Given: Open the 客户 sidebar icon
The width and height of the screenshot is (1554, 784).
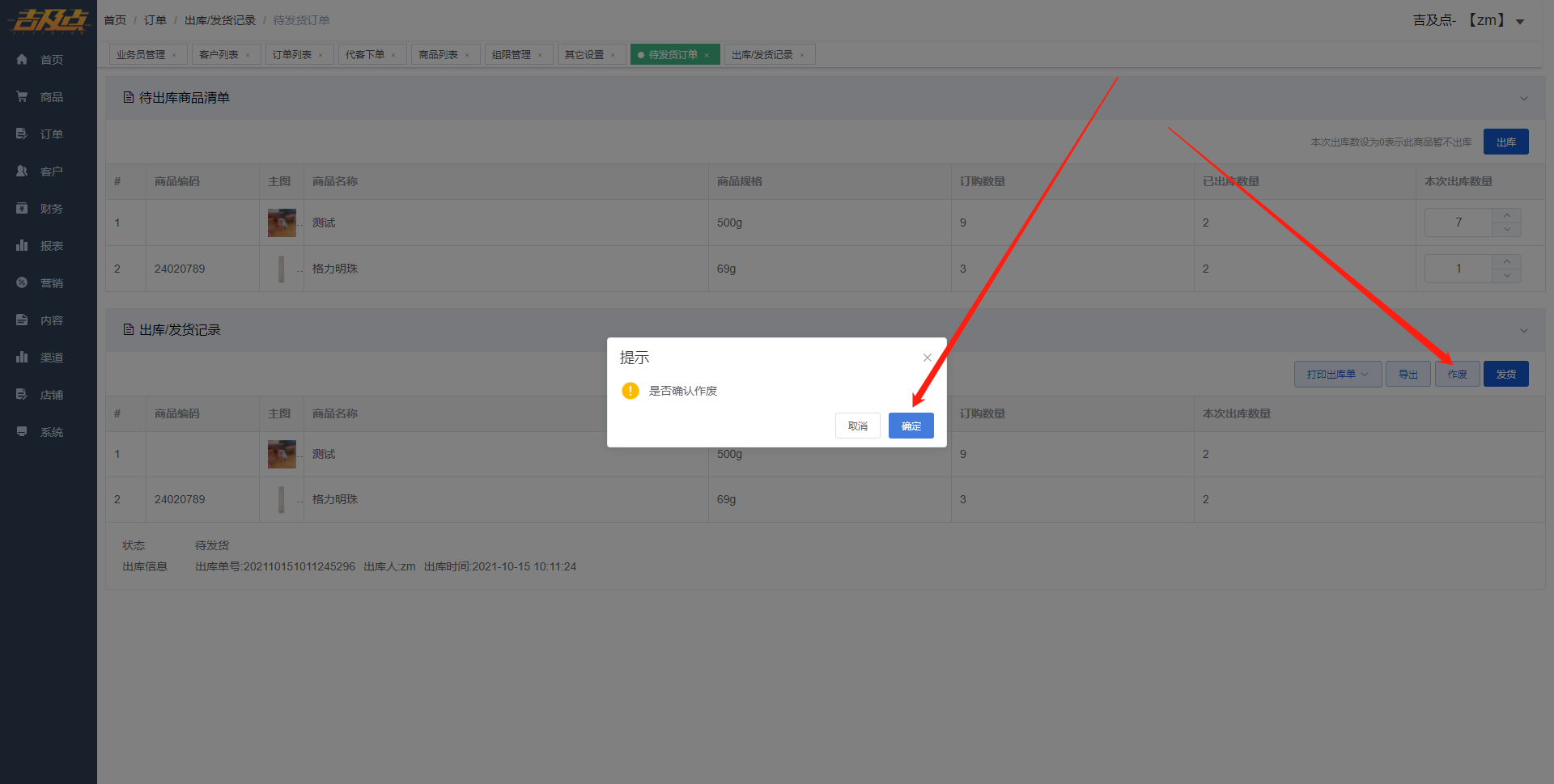Looking at the screenshot, I should [22, 171].
